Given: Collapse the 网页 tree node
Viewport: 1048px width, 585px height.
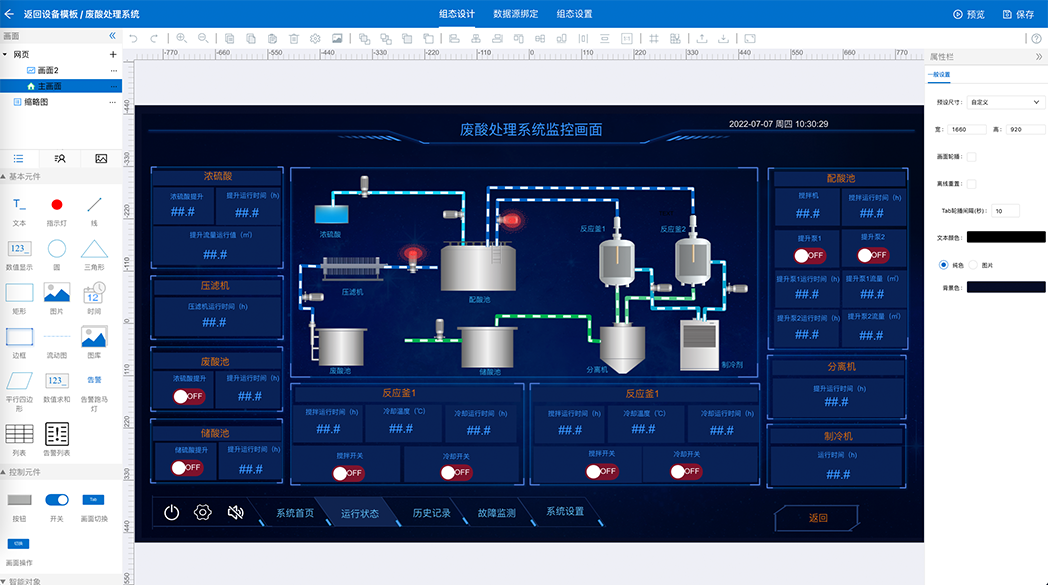Looking at the screenshot, I should coord(6,54).
